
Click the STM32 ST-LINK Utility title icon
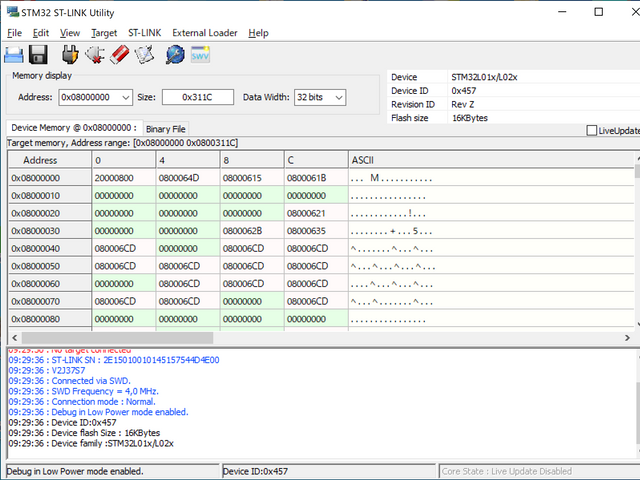(x=13, y=12)
